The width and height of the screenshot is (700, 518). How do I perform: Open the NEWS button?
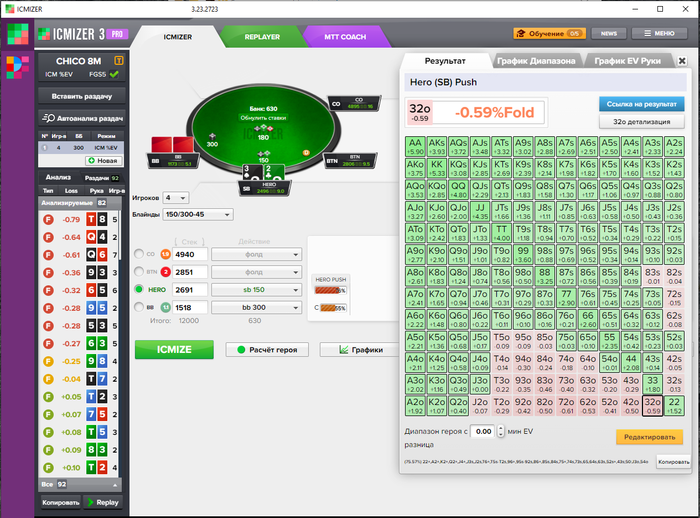(x=608, y=33)
